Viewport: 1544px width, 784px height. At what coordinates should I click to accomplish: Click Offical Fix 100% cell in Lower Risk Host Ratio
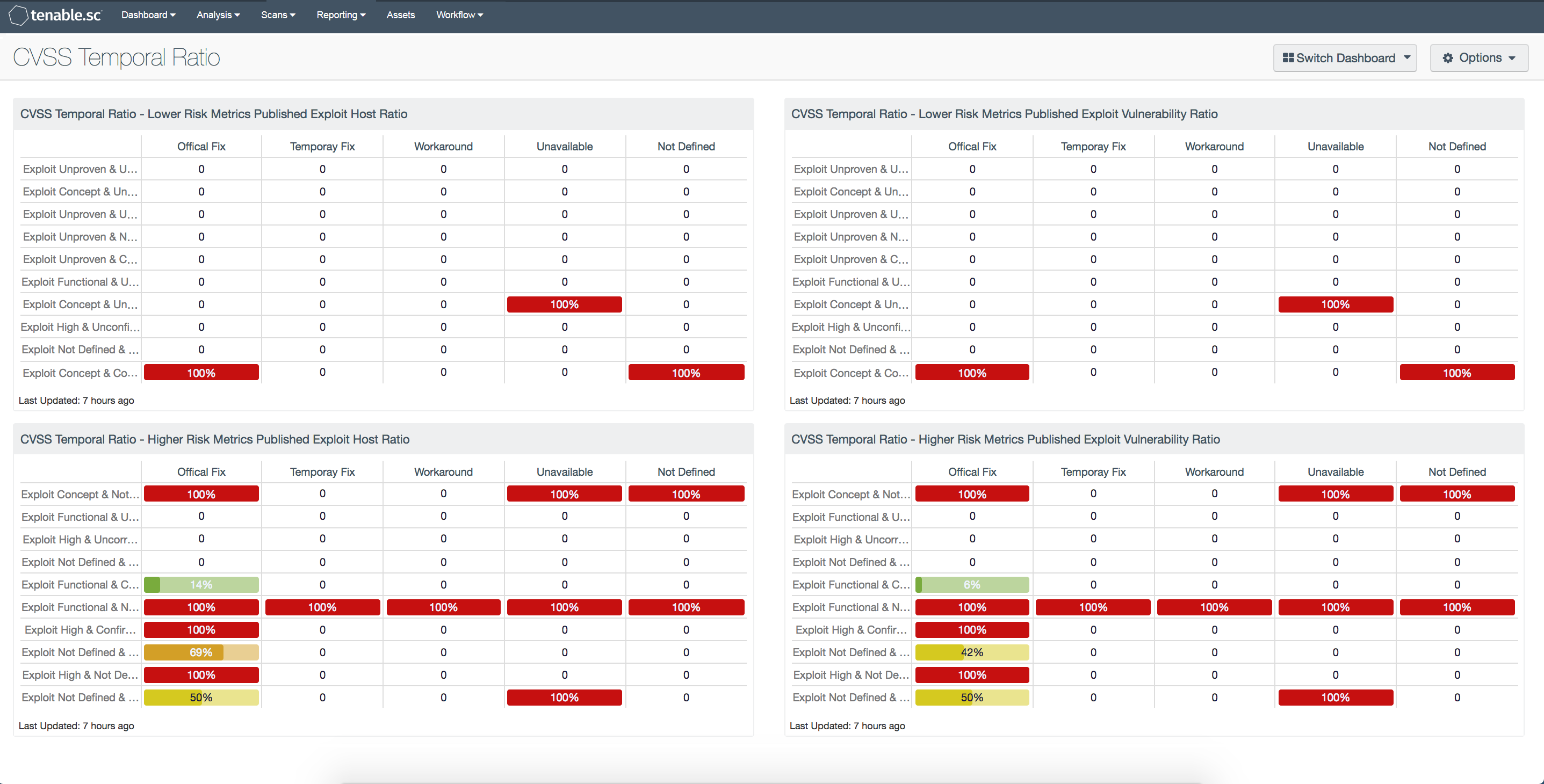[201, 373]
